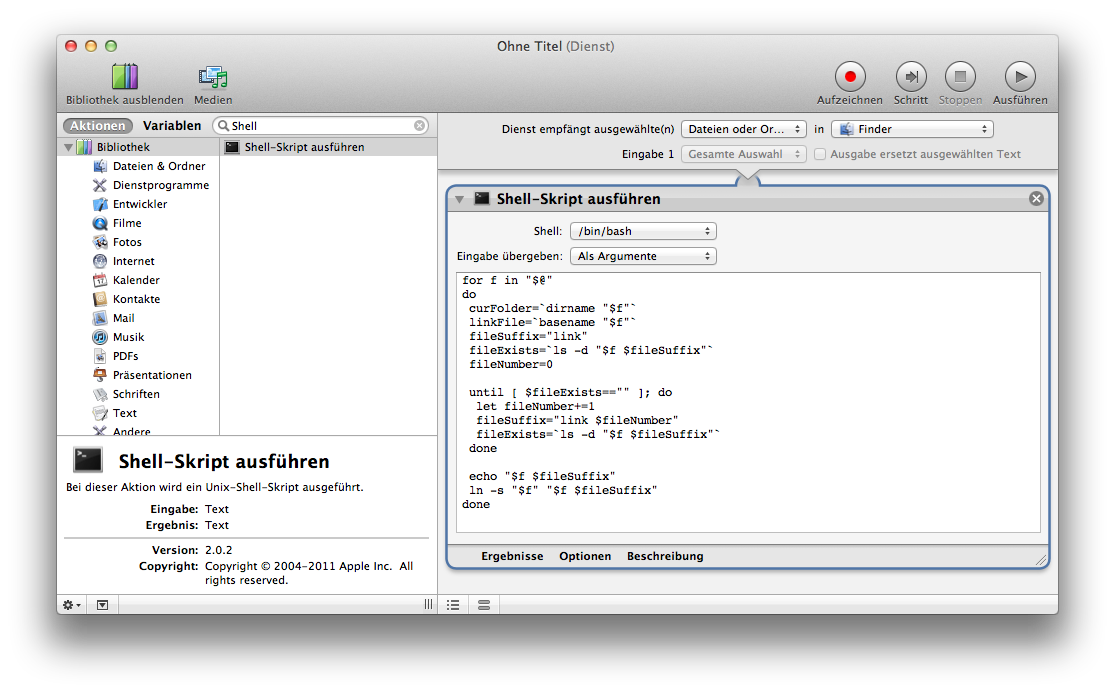1115x693 pixels.
Task: Click the Schritt step button
Action: coord(911,77)
